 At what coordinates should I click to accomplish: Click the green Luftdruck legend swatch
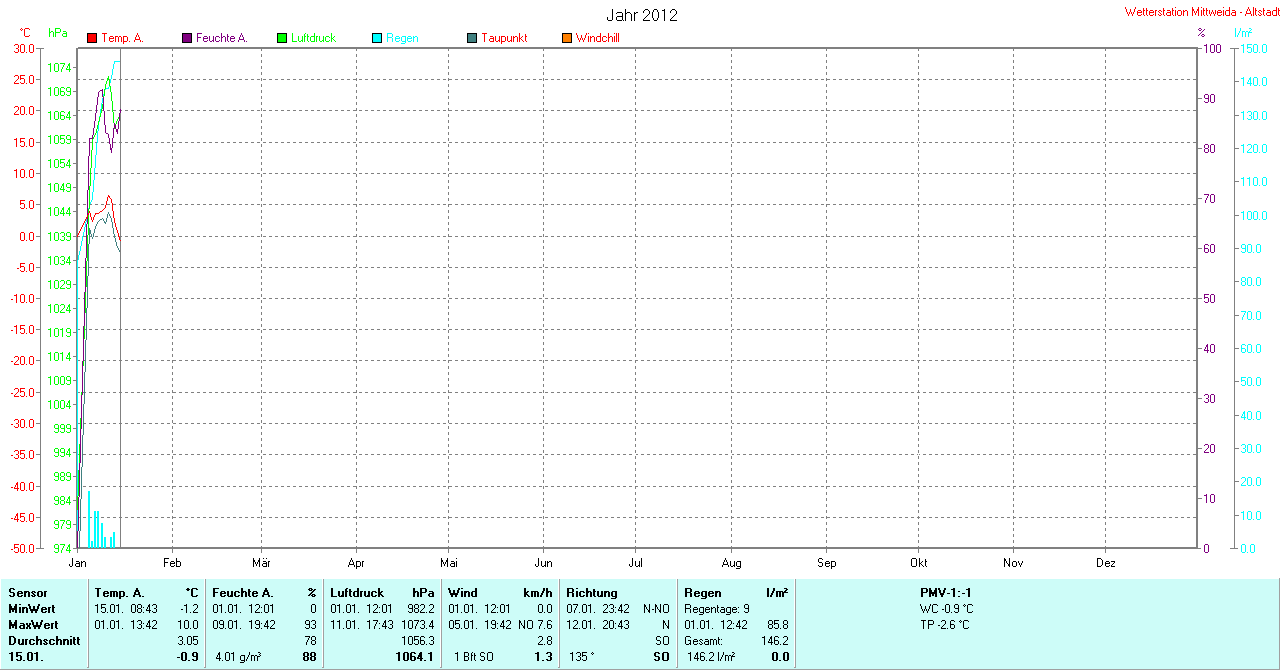pyautogui.click(x=282, y=38)
